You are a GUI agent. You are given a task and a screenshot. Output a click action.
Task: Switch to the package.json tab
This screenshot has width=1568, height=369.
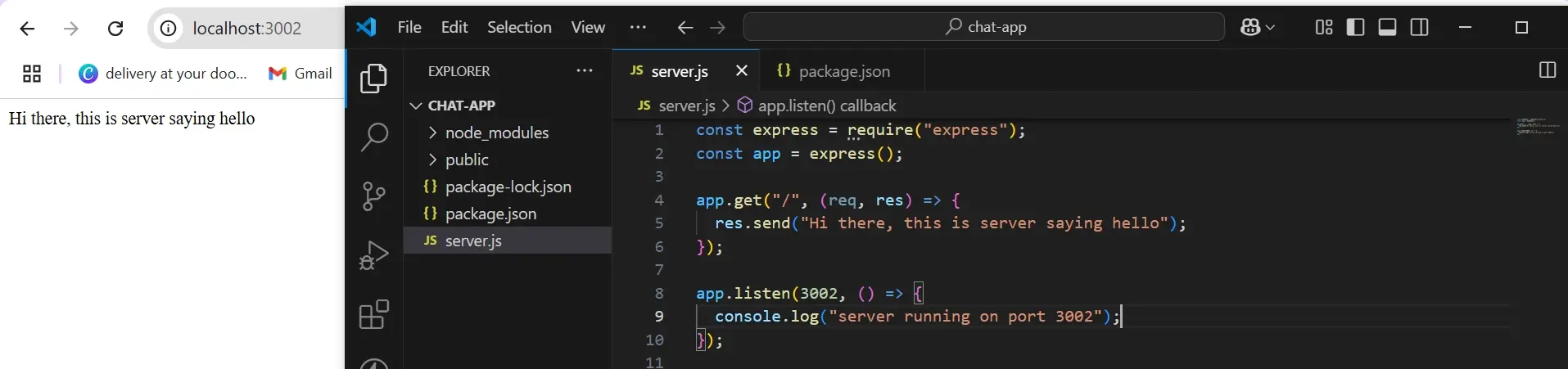[x=843, y=71]
